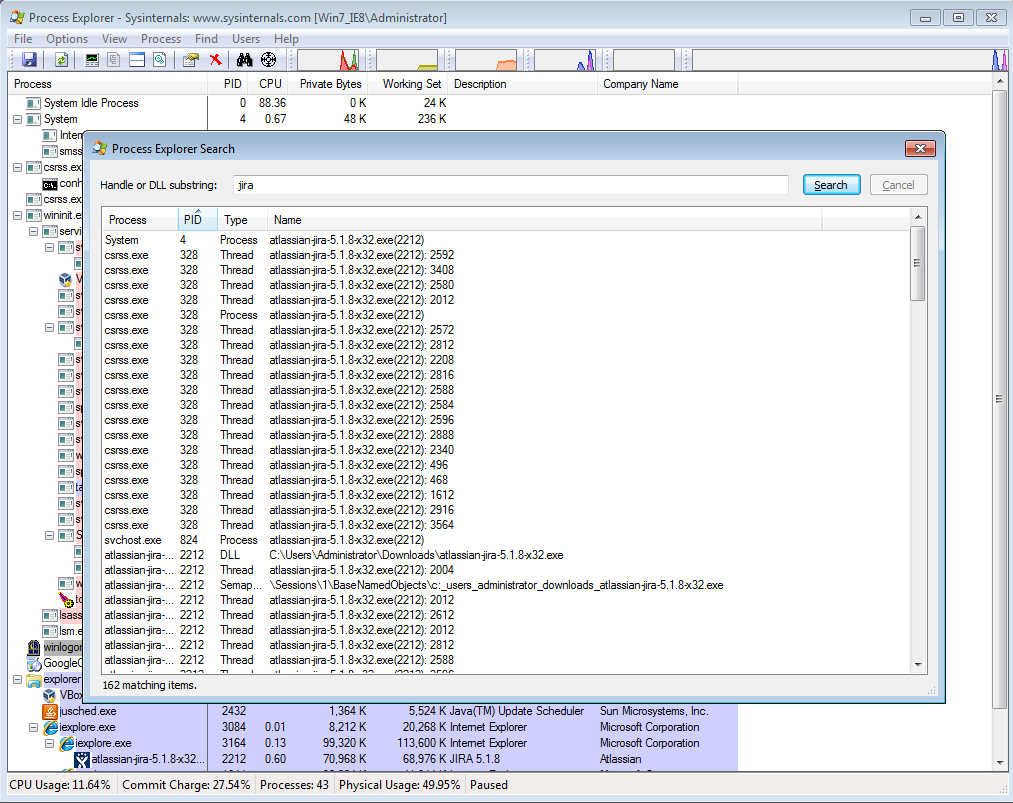Viewport: 1013px width, 803px height.
Task: Click the binoculars Find icon
Action: pos(244,60)
